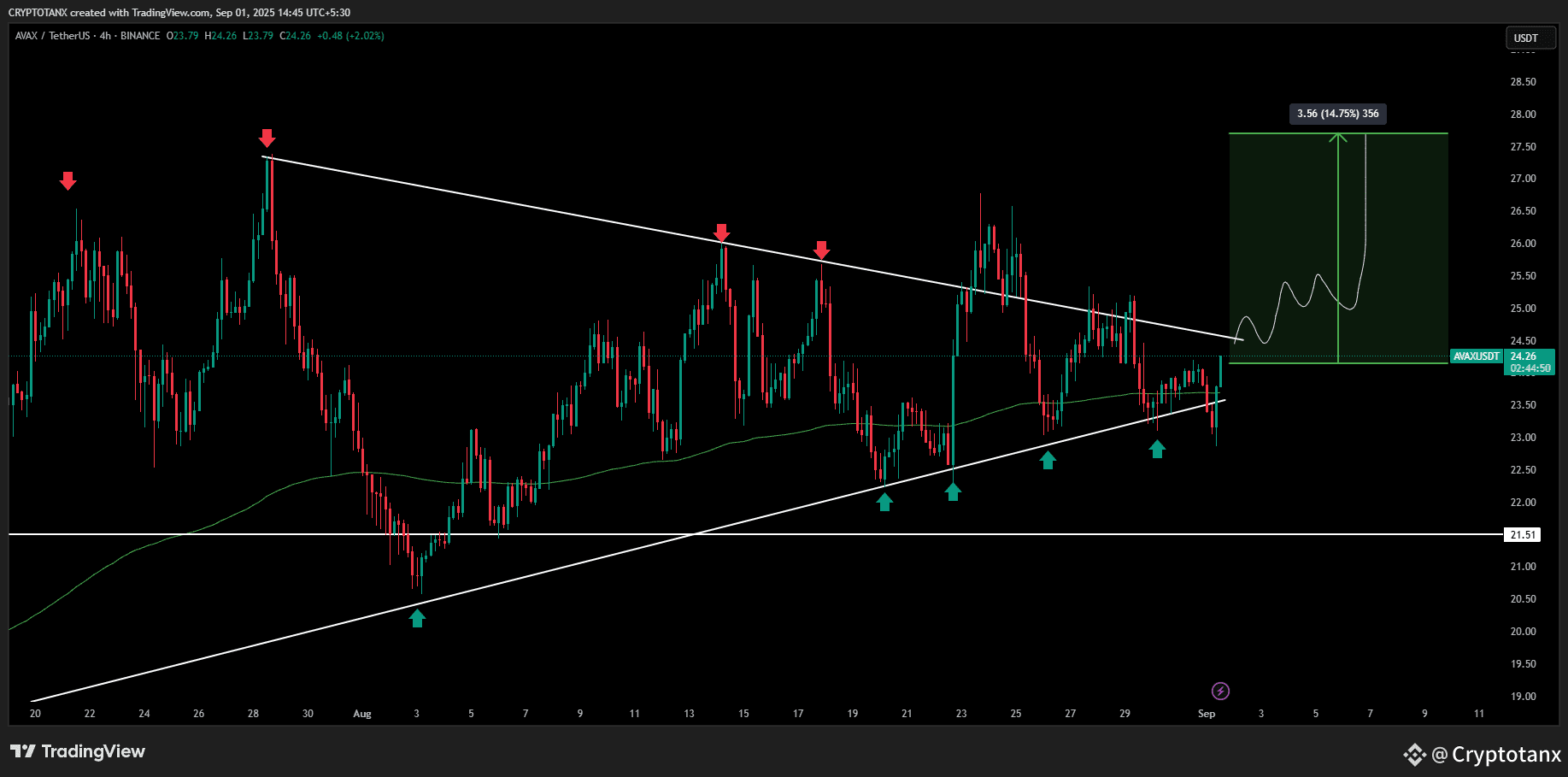The height and width of the screenshot is (777, 1568).
Task: Click the Aug label on the time axis
Action: pyautogui.click(x=362, y=714)
